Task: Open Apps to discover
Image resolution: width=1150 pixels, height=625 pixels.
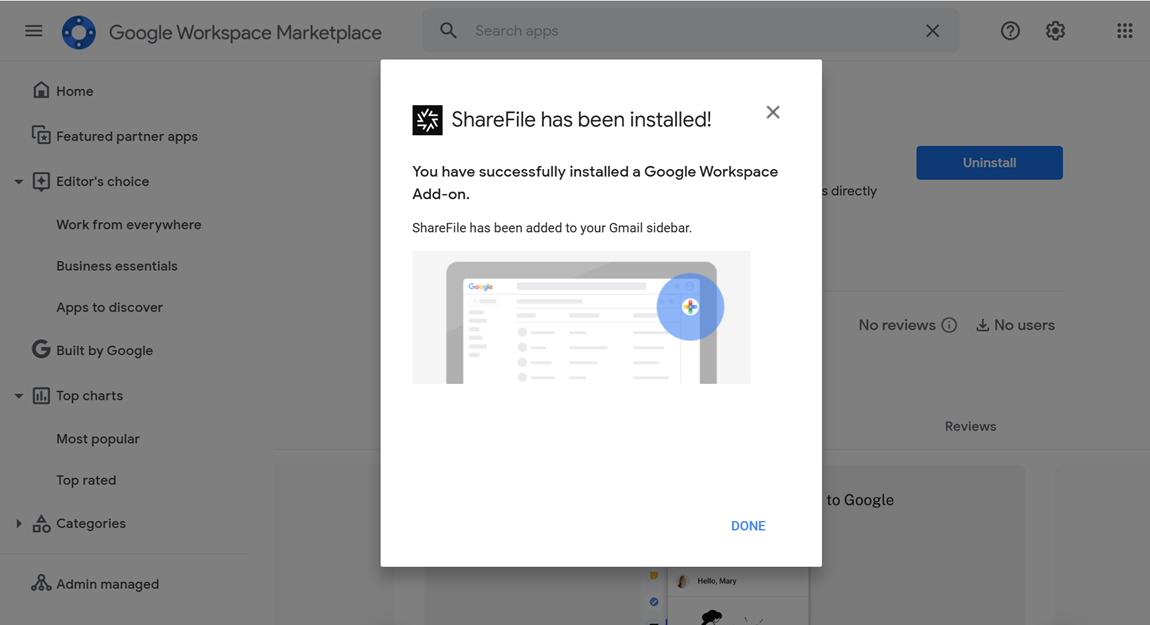Action: point(109,307)
